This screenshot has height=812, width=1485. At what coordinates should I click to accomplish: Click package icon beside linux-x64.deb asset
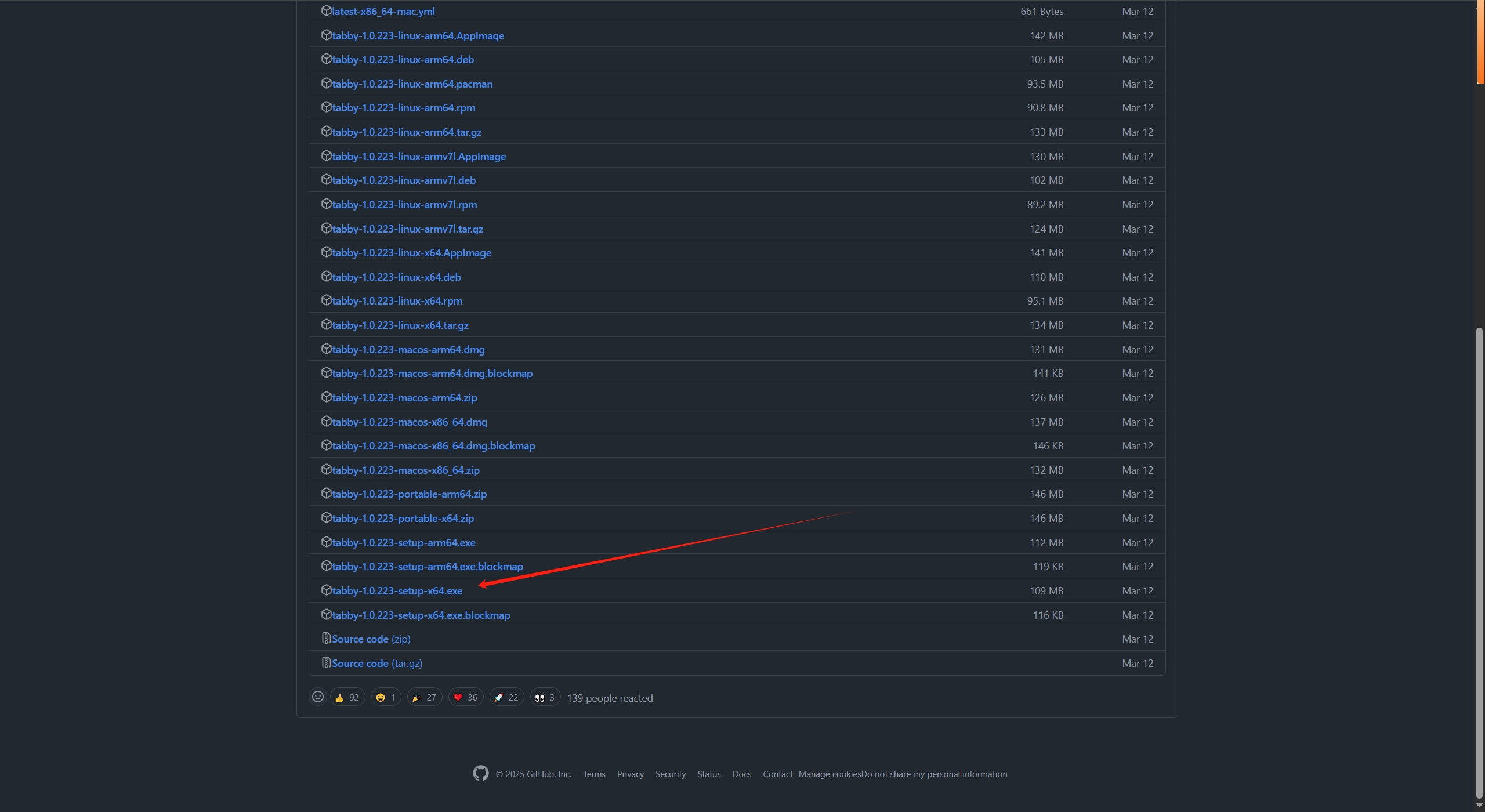(326, 277)
